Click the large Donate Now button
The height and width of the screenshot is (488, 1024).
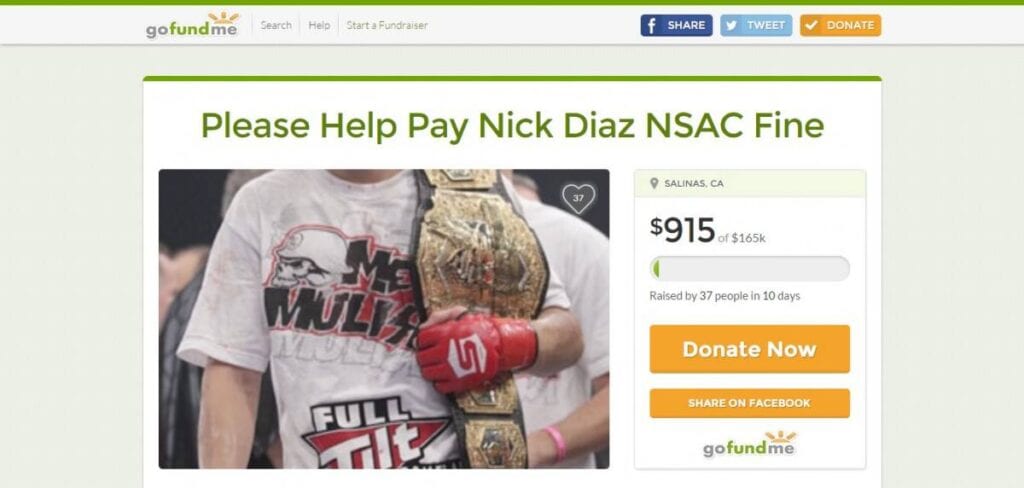750,349
